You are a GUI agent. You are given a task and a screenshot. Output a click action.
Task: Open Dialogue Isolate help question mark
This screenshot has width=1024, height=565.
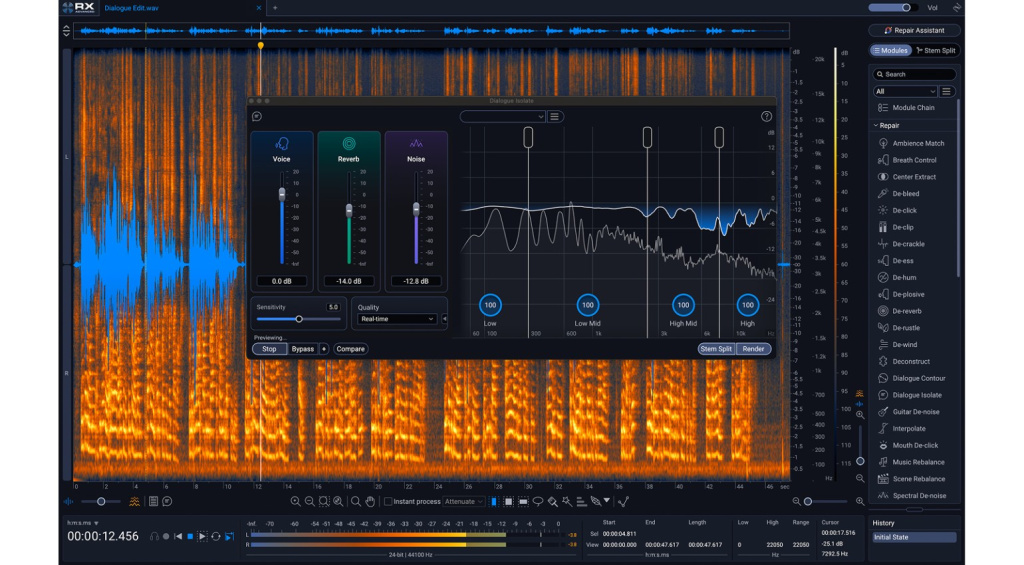coord(767,117)
